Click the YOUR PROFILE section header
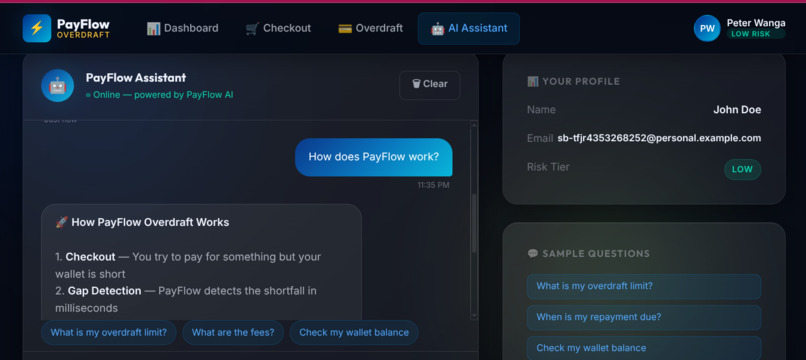The image size is (806, 360). pos(574,81)
